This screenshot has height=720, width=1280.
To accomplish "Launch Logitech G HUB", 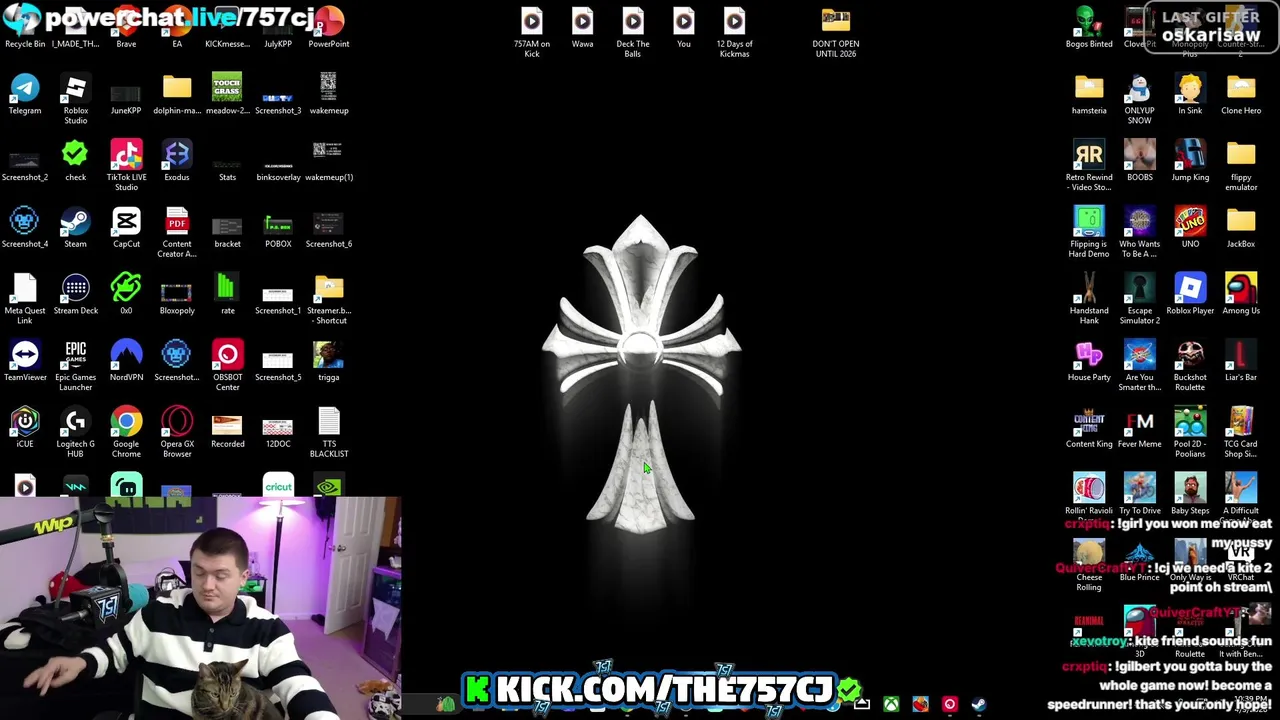I will point(75,432).
